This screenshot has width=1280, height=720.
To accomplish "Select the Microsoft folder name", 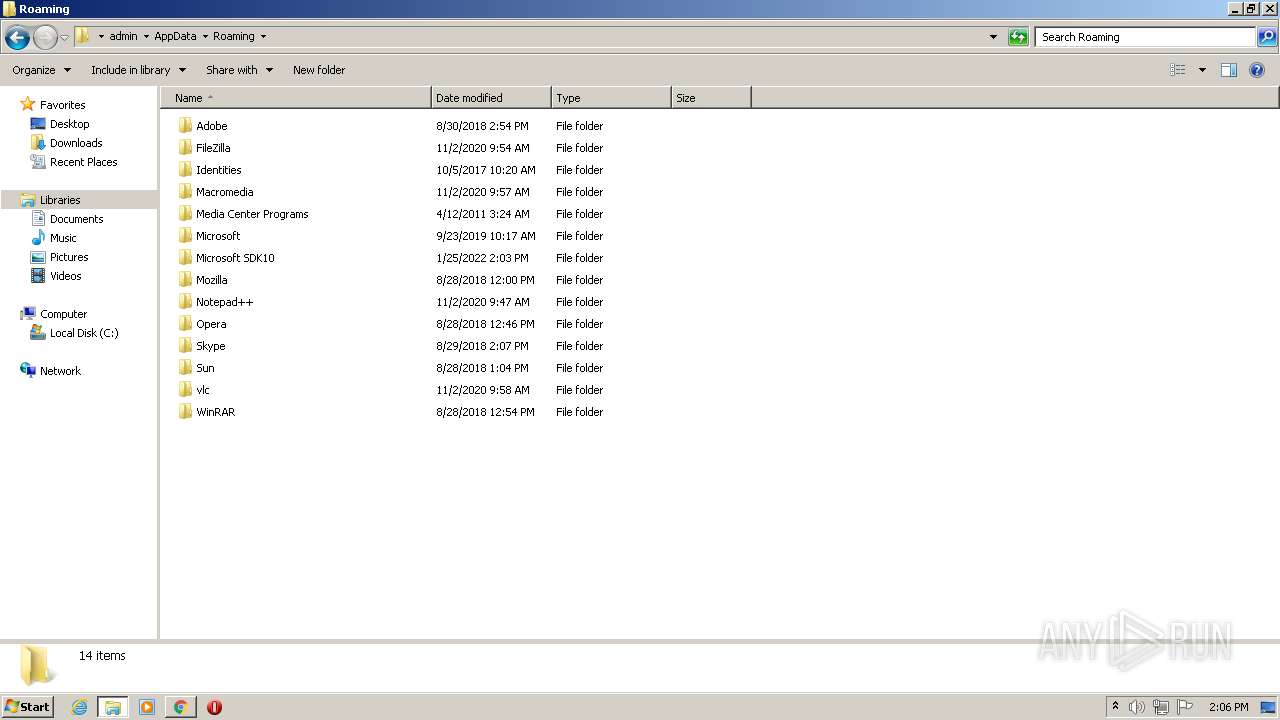I will (x=218, y=236).
